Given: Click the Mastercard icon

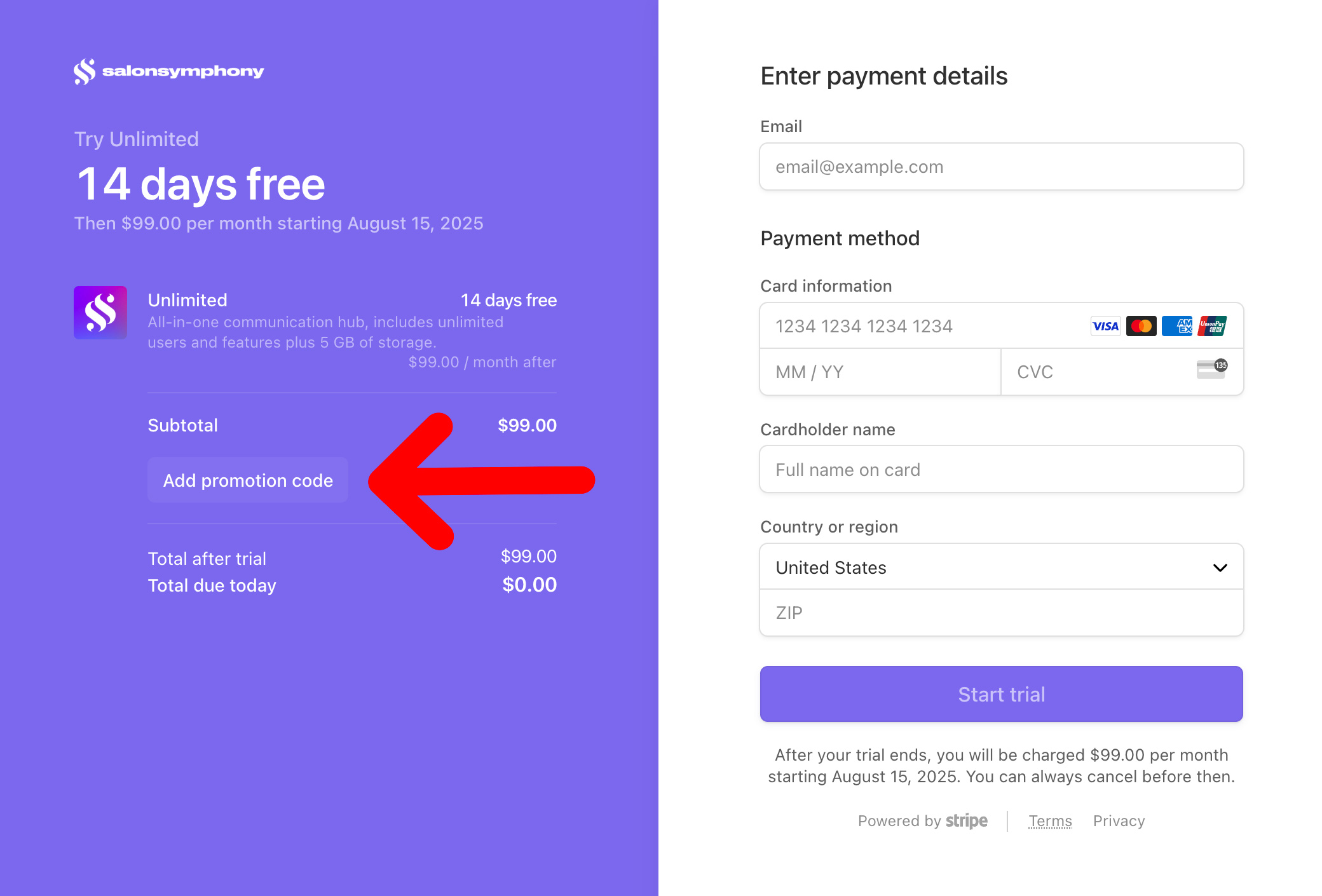Looking at the screenshot, I should (1141, 326).
